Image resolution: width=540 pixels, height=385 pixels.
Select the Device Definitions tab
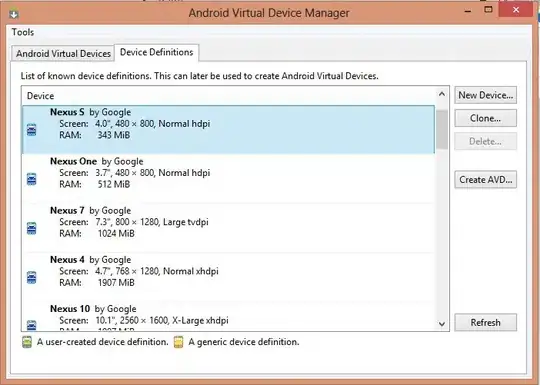[156, 52]
